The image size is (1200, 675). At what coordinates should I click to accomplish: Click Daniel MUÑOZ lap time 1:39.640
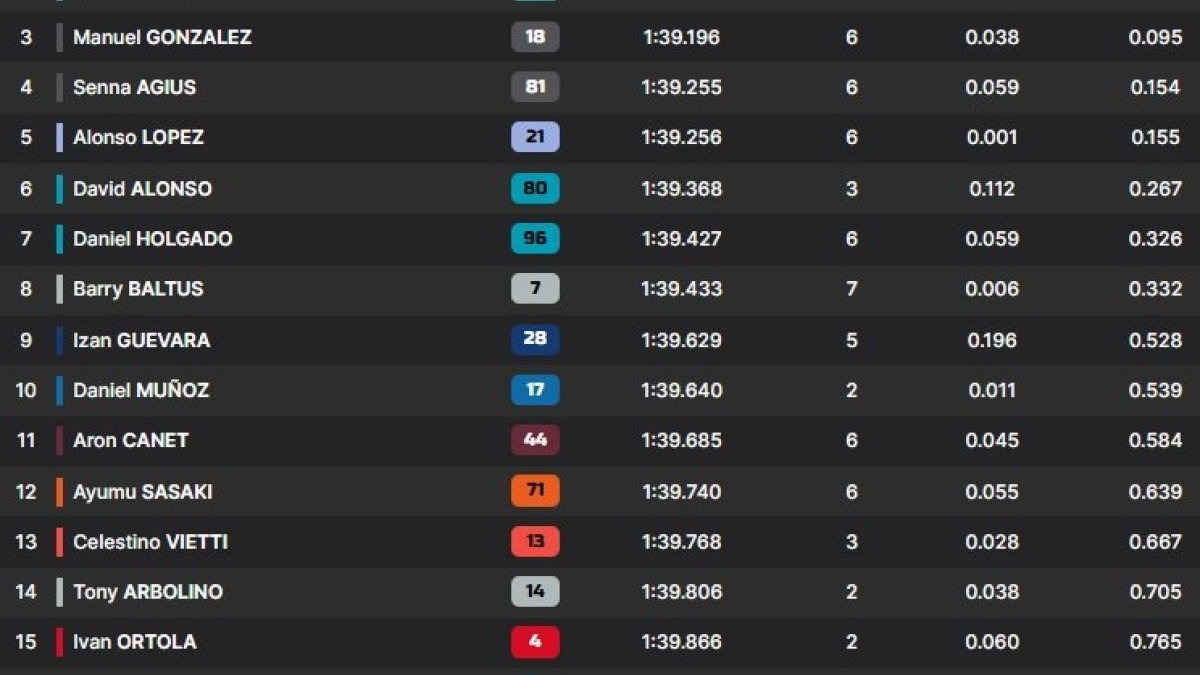point(681,390)
